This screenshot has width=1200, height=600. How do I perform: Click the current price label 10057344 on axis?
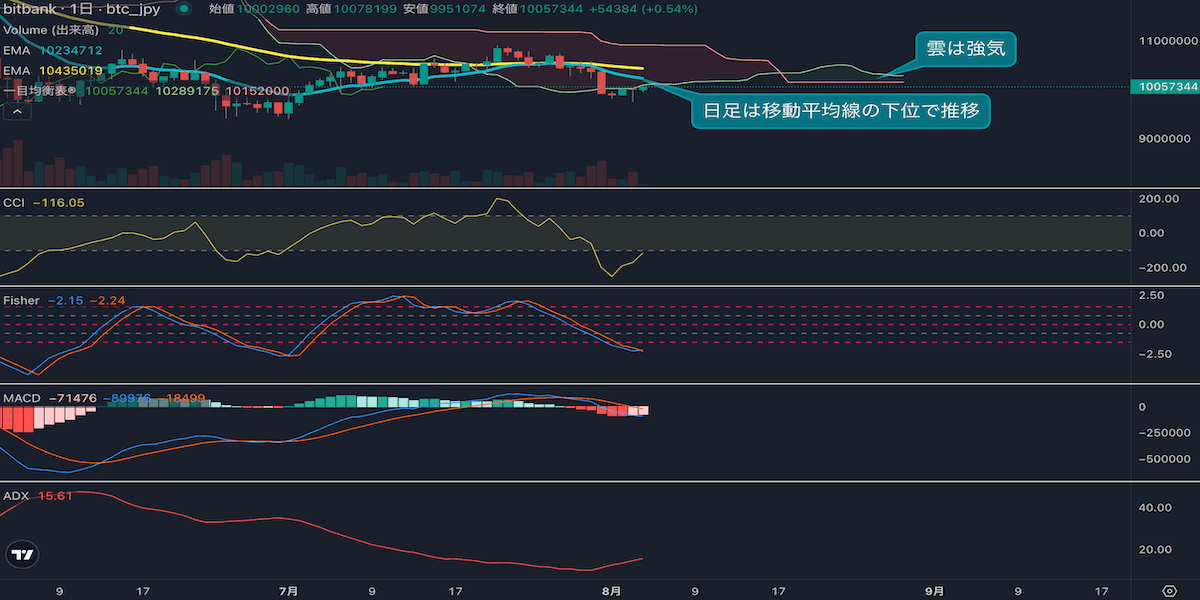coord(1164,87)
